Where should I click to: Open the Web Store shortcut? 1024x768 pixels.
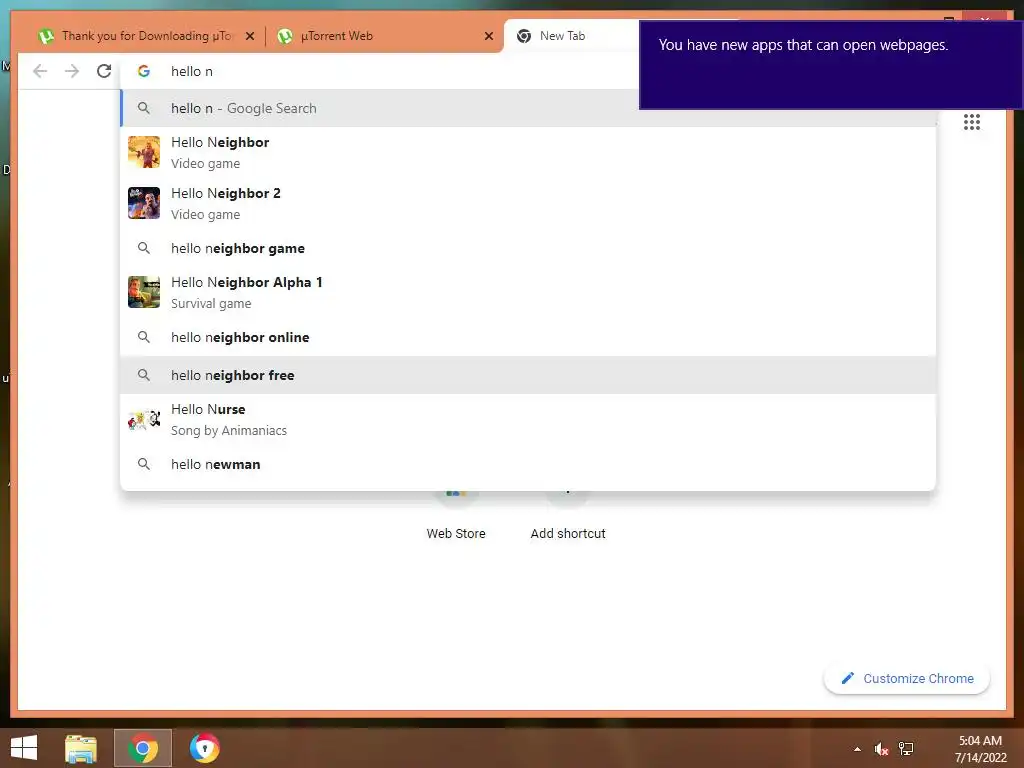[456, 516]
